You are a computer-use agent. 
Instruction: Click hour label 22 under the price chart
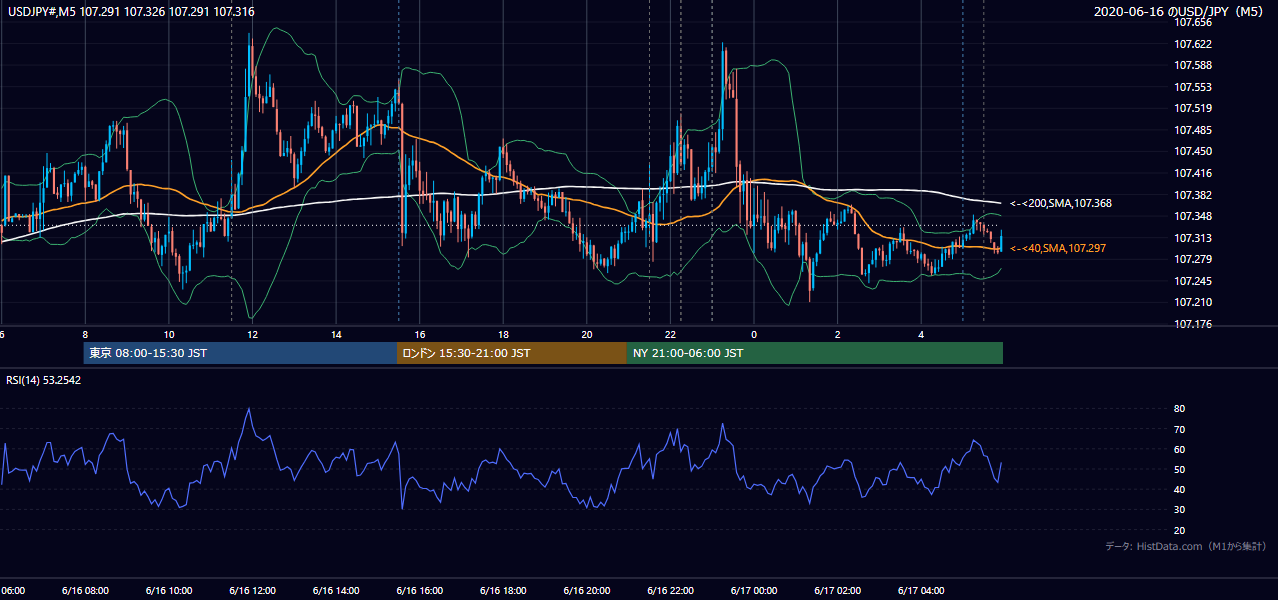671,334
